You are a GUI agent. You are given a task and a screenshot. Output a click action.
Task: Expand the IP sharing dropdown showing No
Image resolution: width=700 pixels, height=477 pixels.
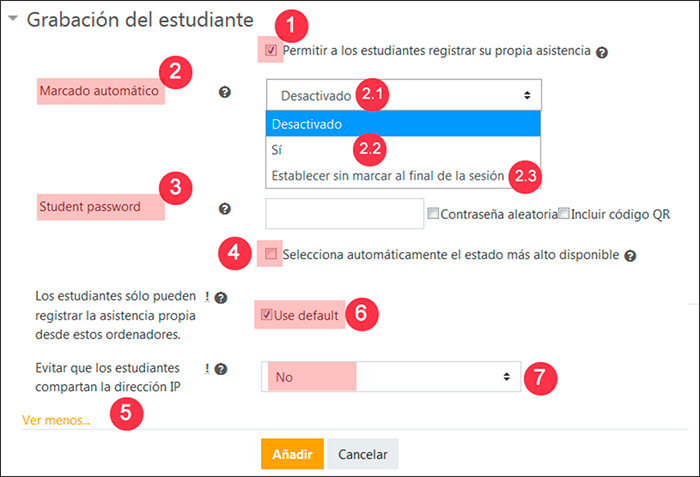[391, 377]
